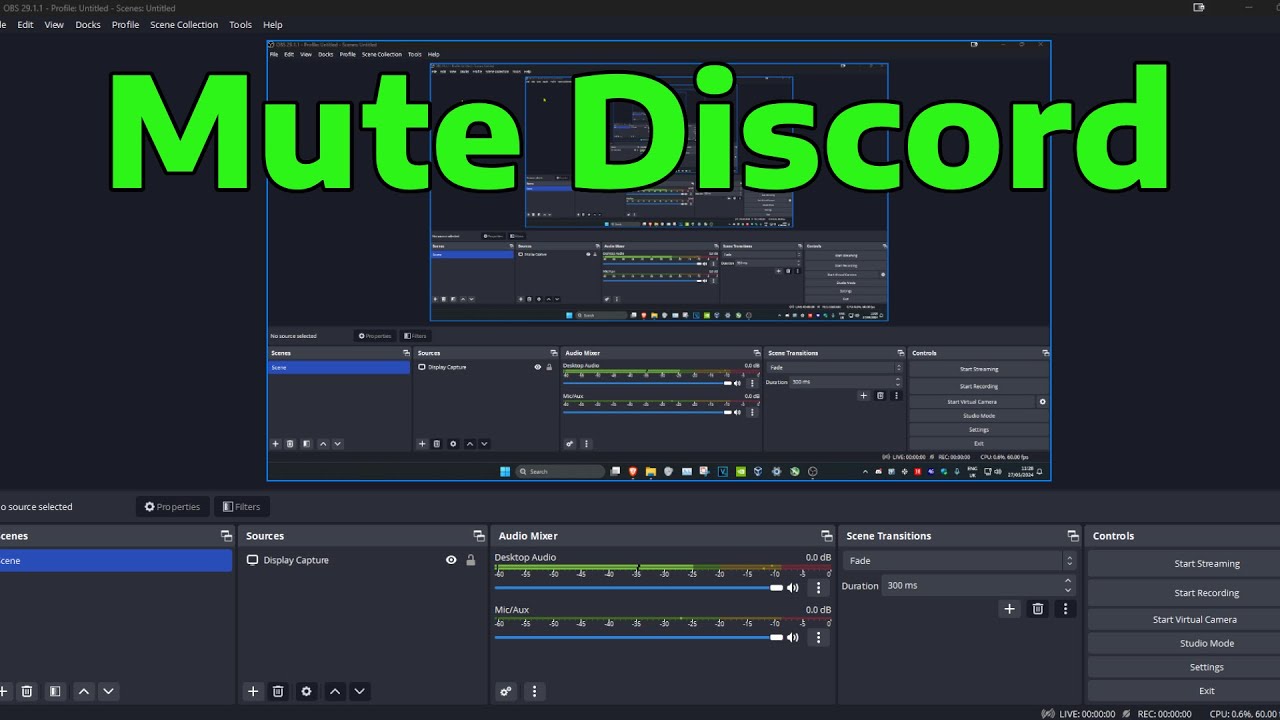Open the Scene Collection menu

coord(184,25)
